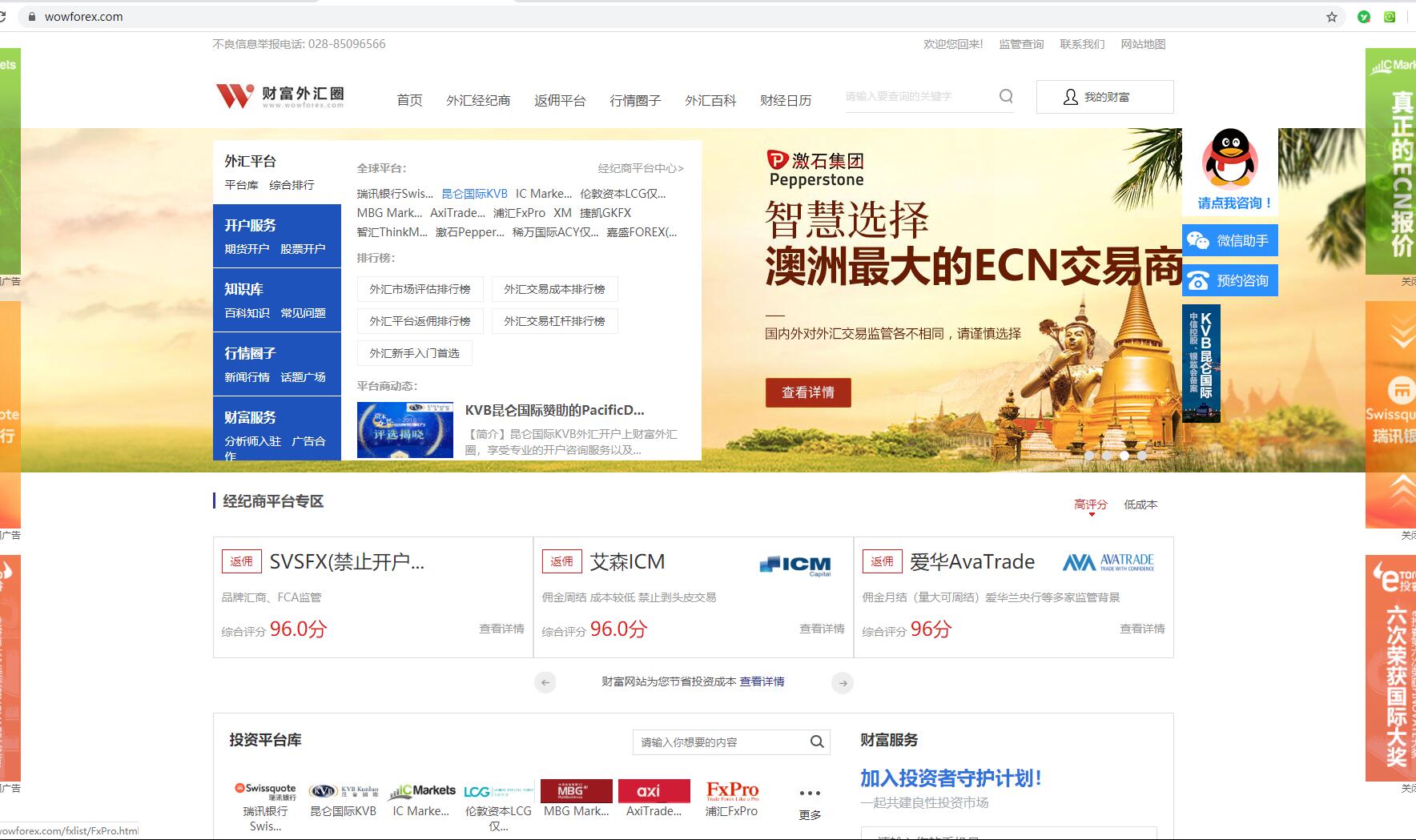Viewport: 1416px width, 840px height.
Task: Click the telephone appointment consultation button
Action: pos(1229,280)
